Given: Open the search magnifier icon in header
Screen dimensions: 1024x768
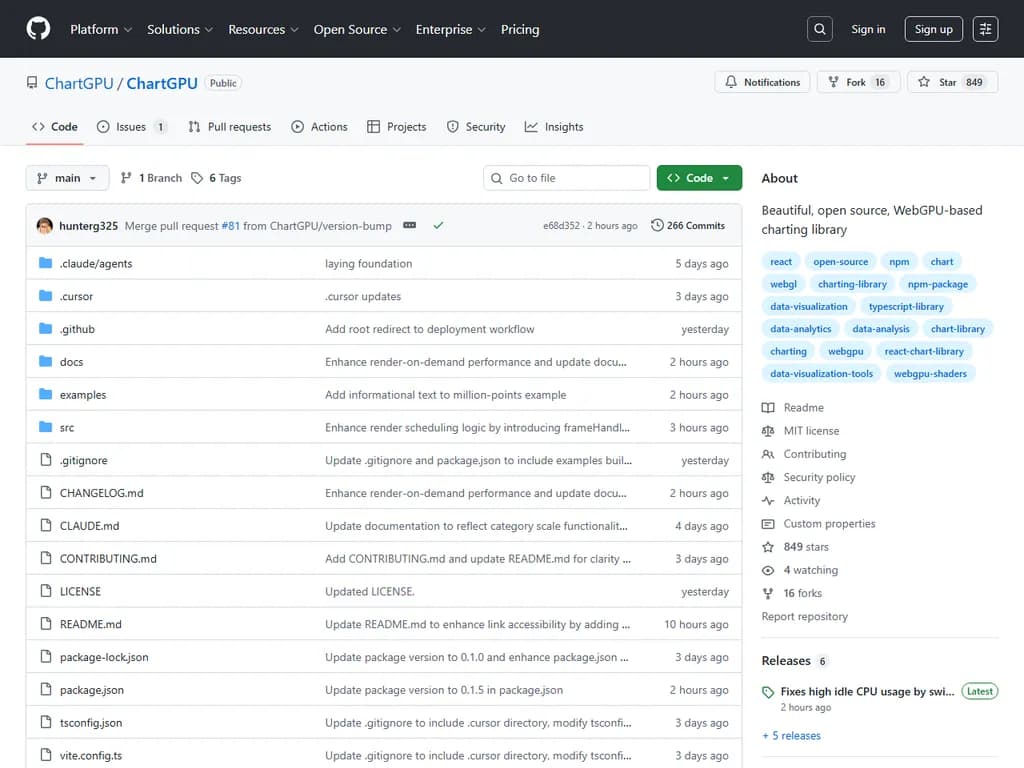Looking at the screenshot, I should [x=820, y=29].
